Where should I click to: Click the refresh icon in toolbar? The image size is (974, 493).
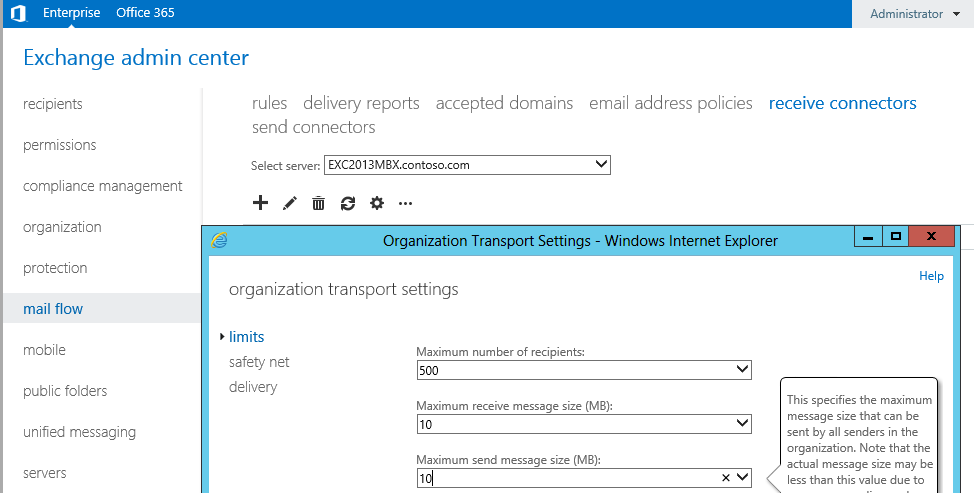(x=348, y=203)
